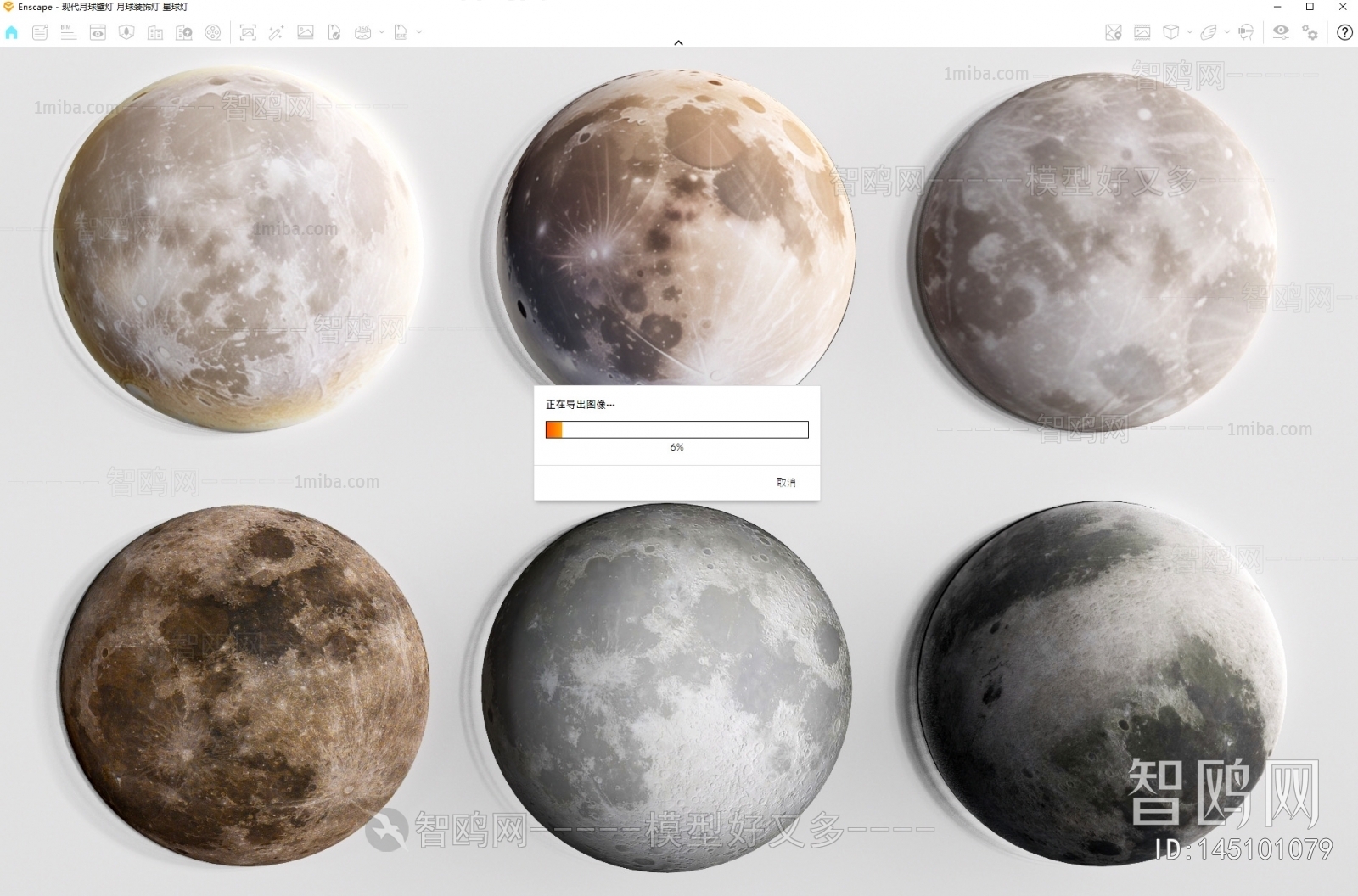
Task: Open the help question mark button
Action: pos(1344,32)
